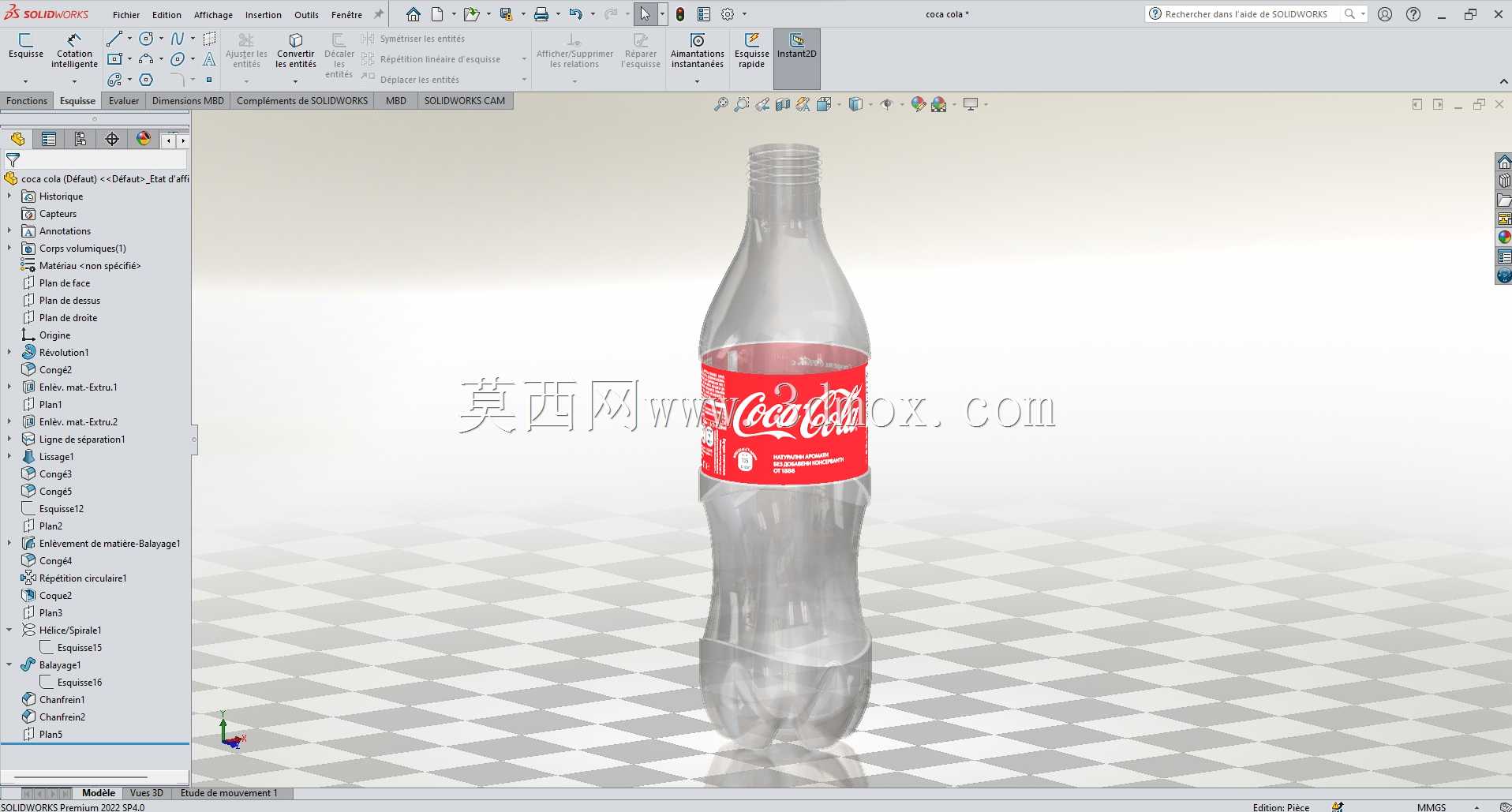Viewport: 1512px width, 812px height.
Task: Click the Print icon
Action: [541, 14]
